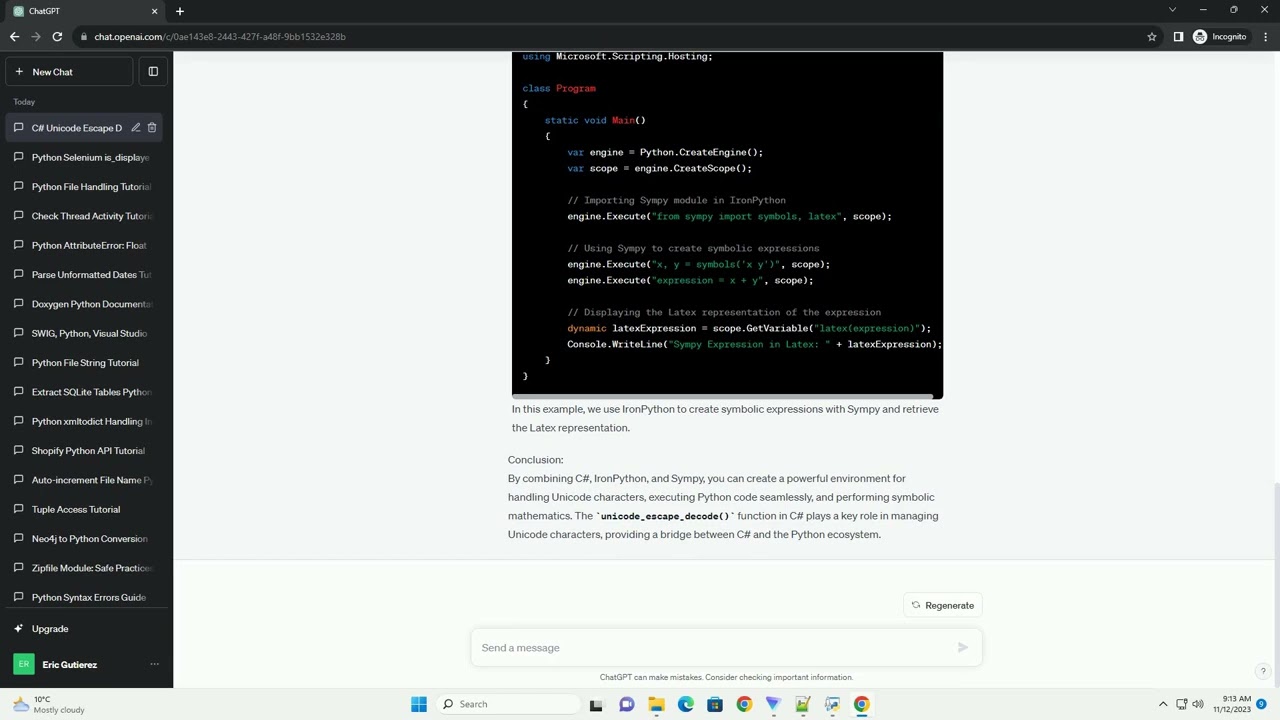Screen dimensions: 1280x720
Task: Show hidden system tray icons
Action: click(x=1163, y=704)
